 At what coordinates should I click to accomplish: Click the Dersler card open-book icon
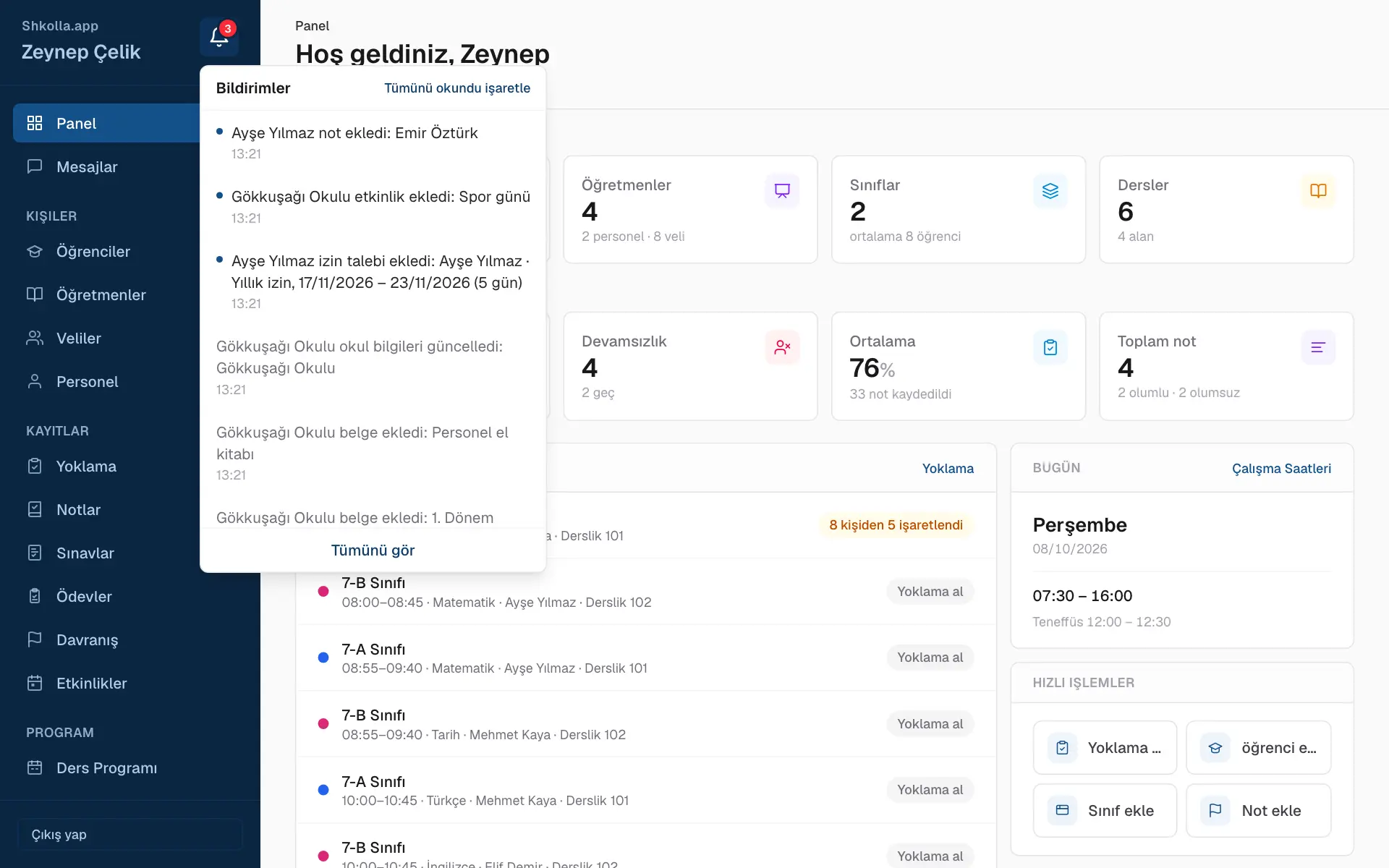point(1318,191)
